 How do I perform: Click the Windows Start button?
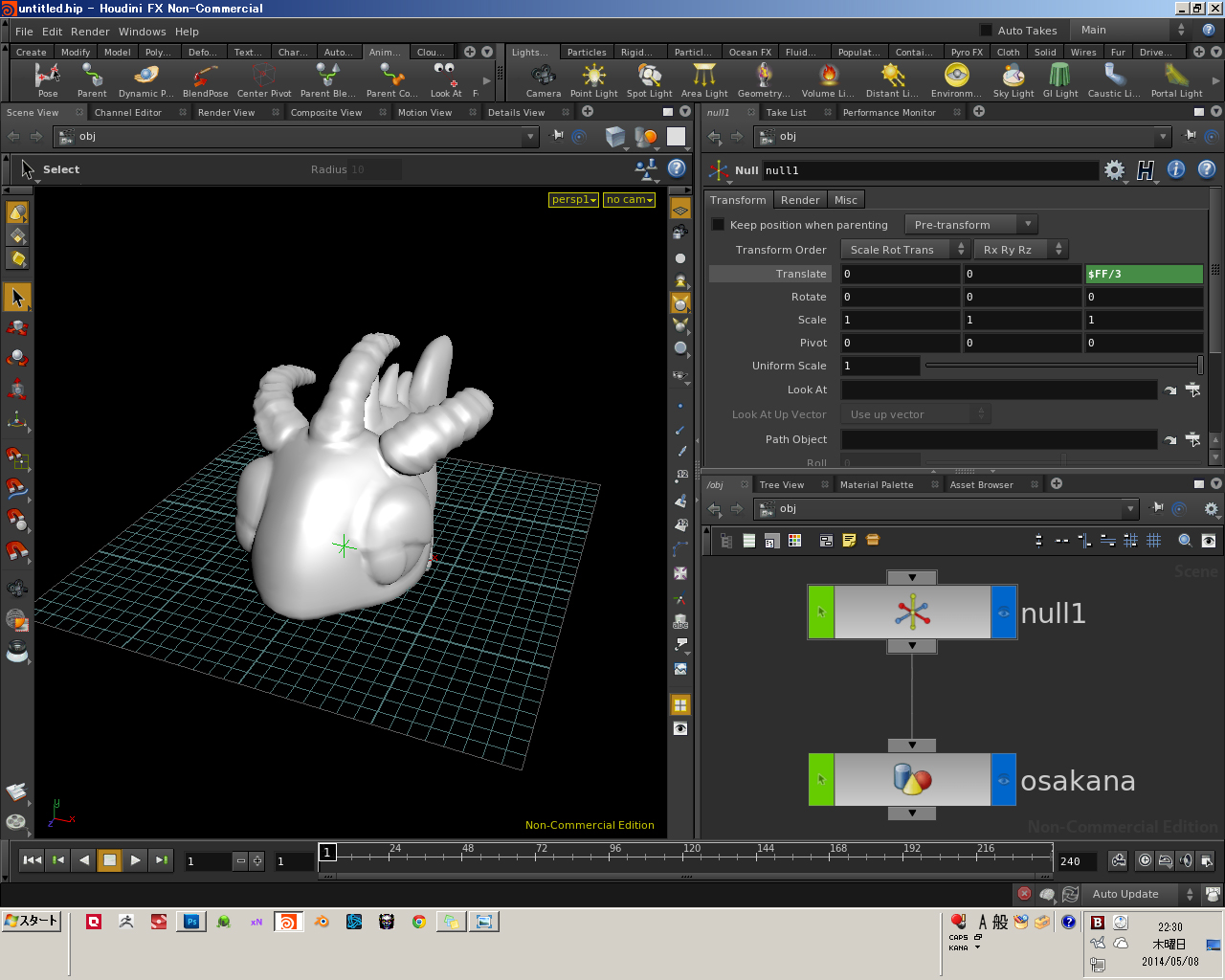pyautogui.click(x=32, y=921)
